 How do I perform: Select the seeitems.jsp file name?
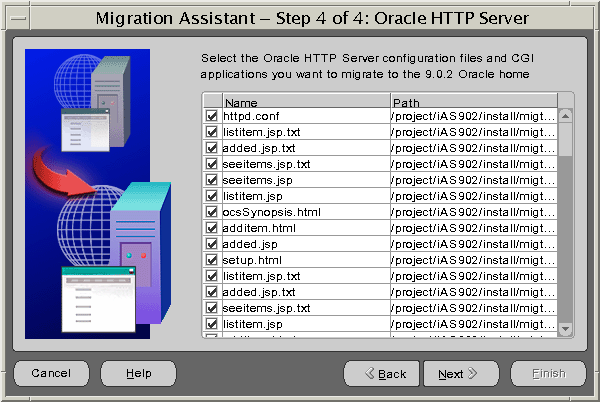click(258, 180)
